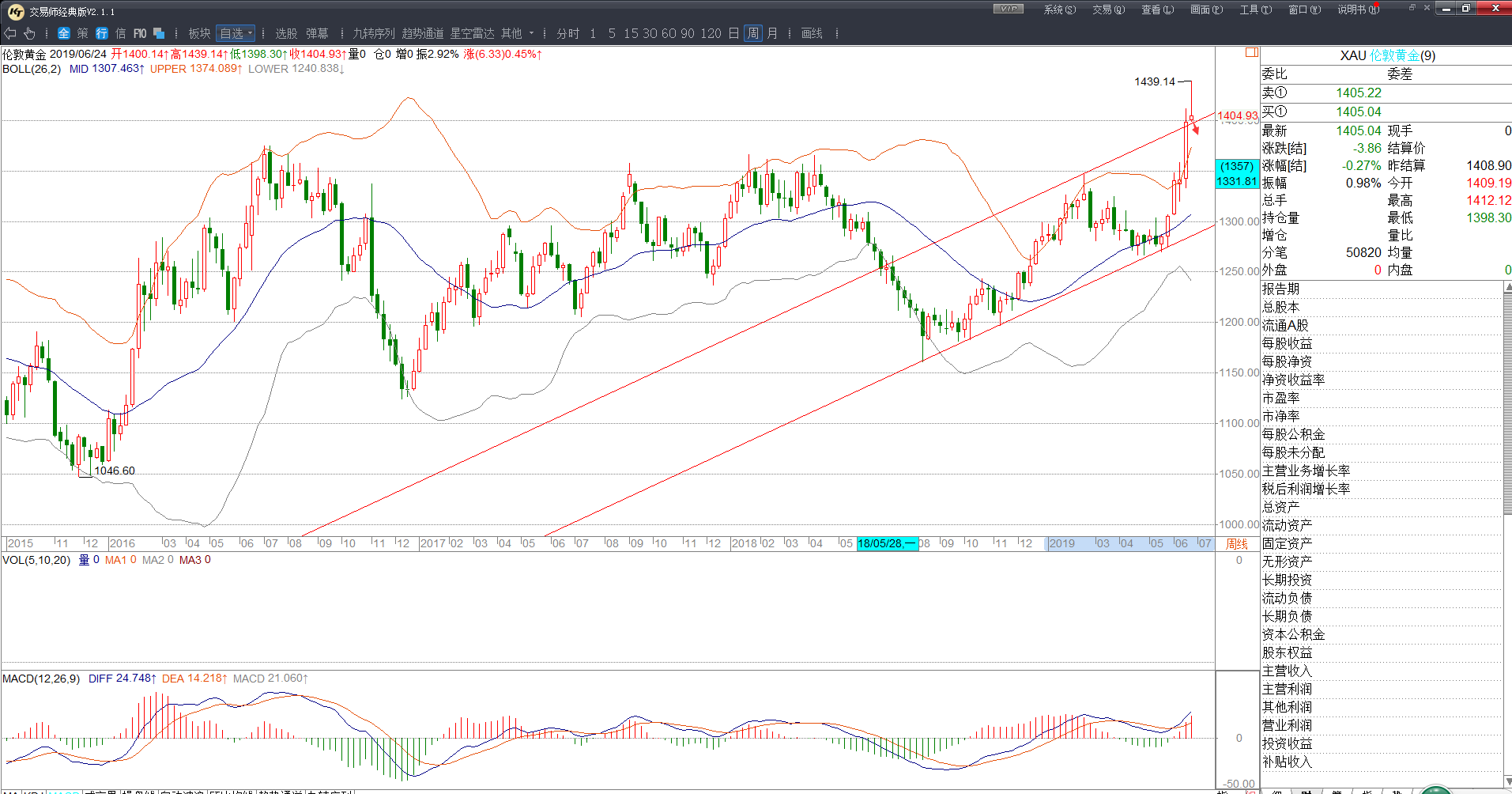Select the 周 weekly period
The width and height of the screenshot is (1512, 794).
pyautogui.click(x=753, y=33)
